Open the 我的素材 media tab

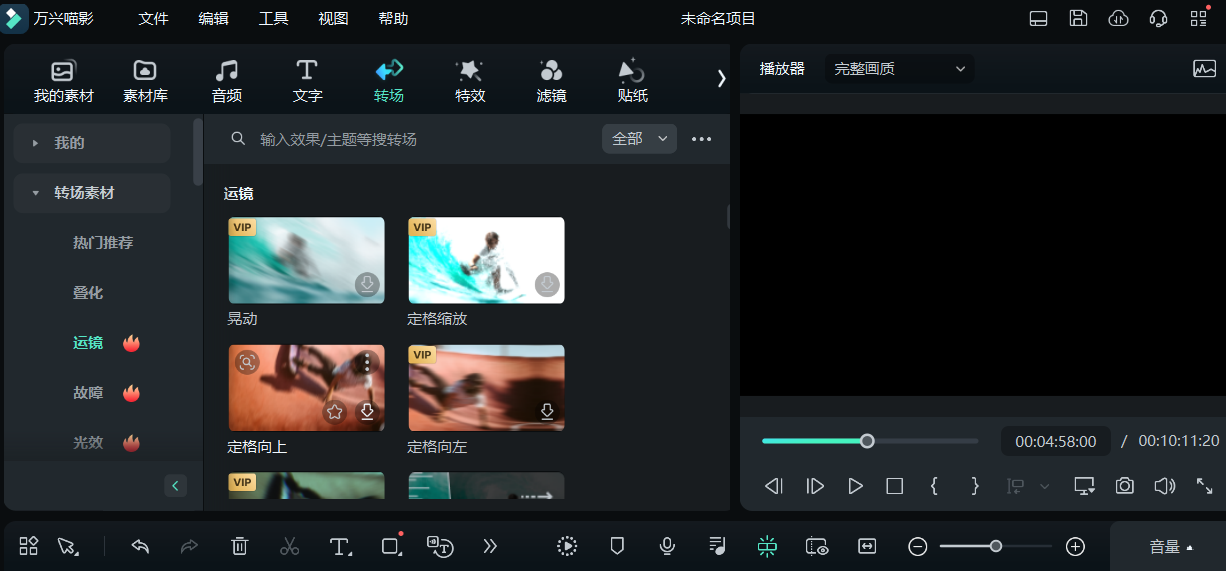coord(64,82)
